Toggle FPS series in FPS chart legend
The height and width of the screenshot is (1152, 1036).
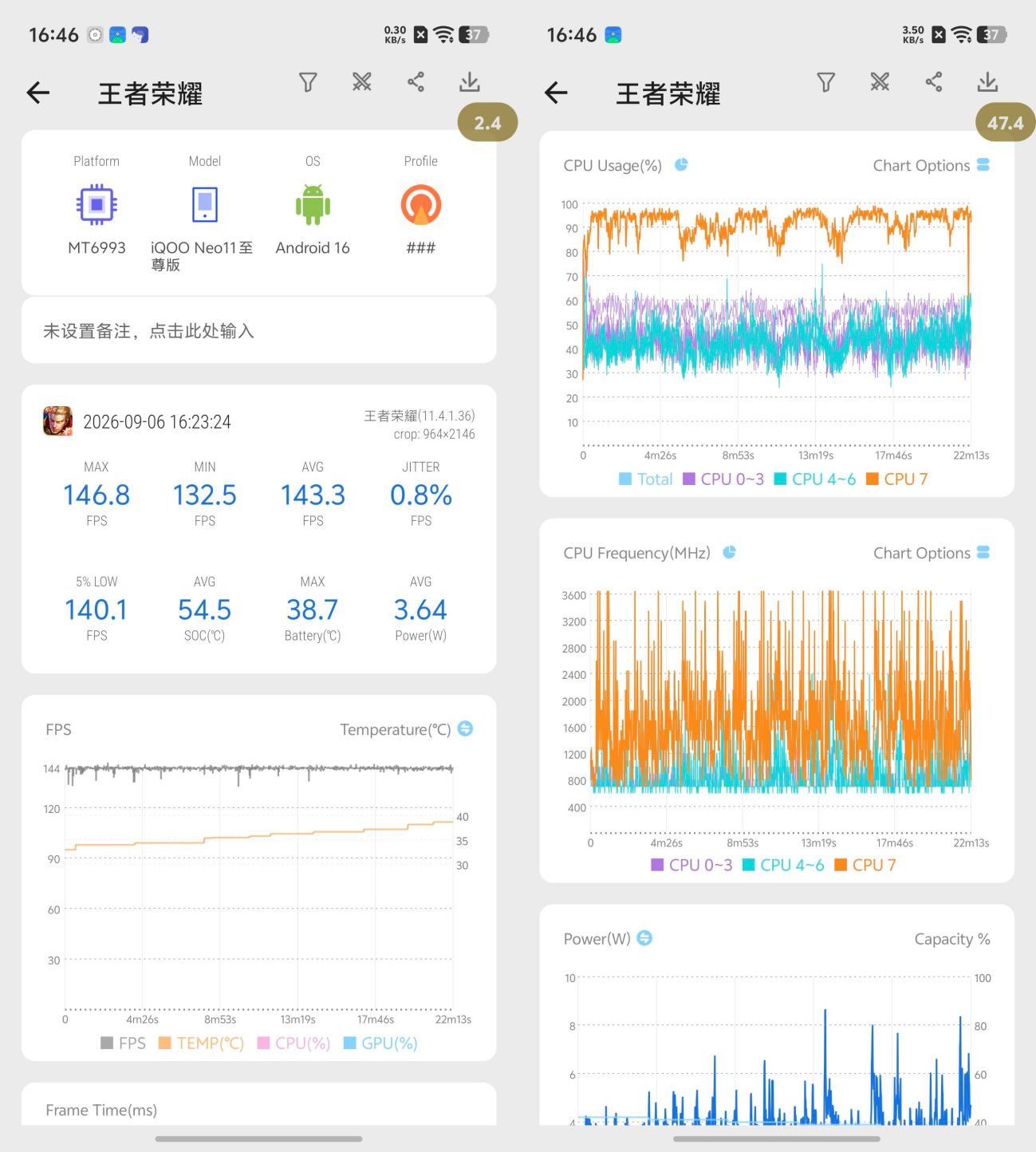[124, 1043]
